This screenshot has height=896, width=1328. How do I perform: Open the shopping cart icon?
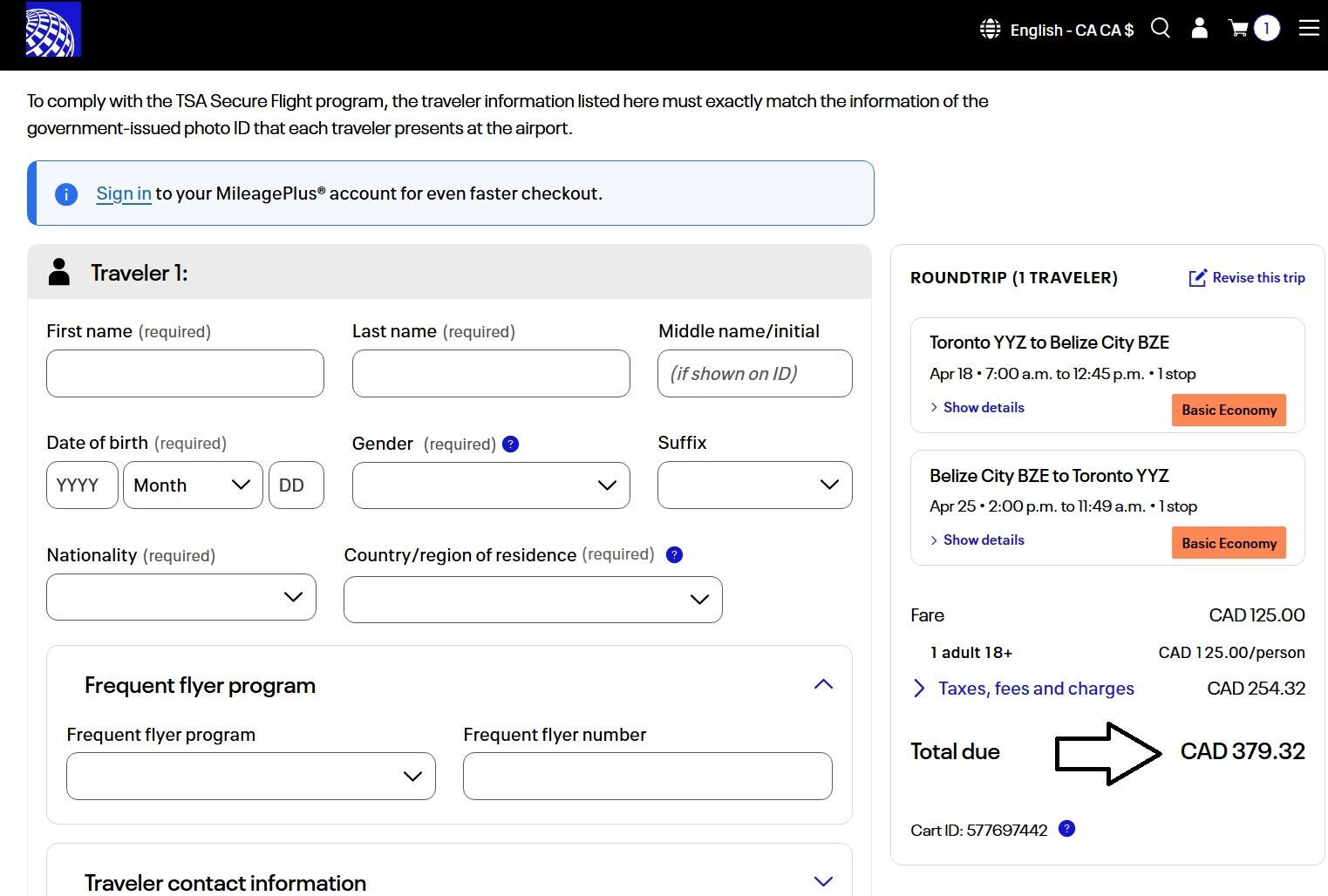click(x=1238, y=29)
